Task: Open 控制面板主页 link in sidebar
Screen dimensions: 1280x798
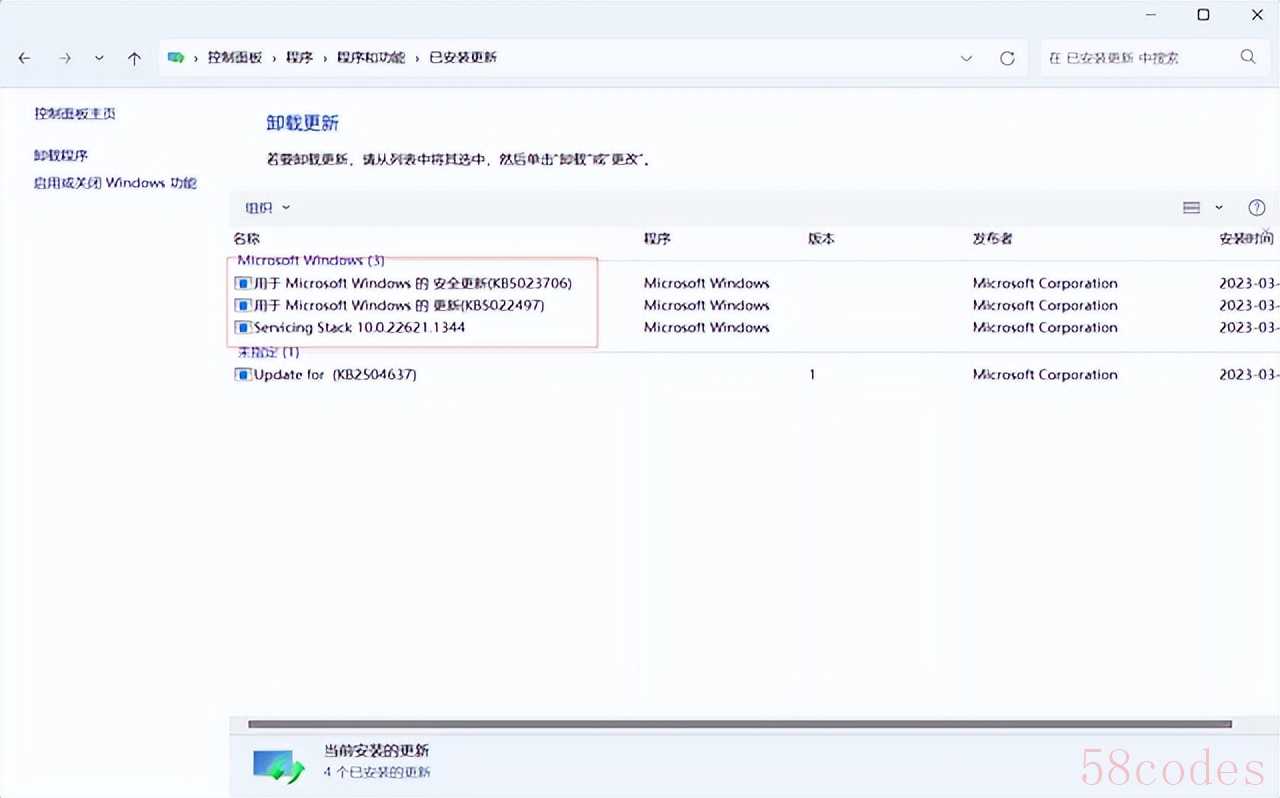Action: pyautogui.click(x=75, y=113)
